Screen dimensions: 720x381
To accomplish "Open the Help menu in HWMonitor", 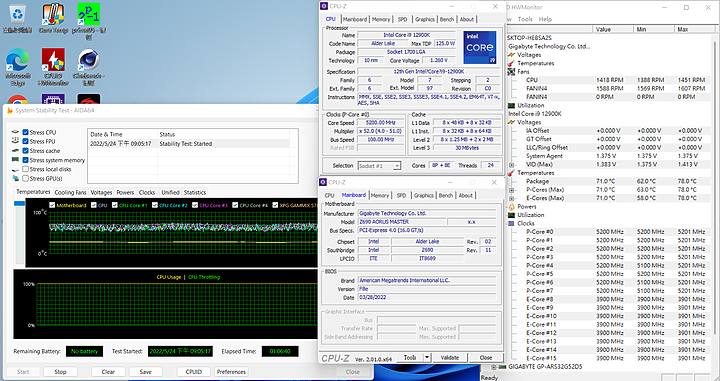I will (545, 19).
